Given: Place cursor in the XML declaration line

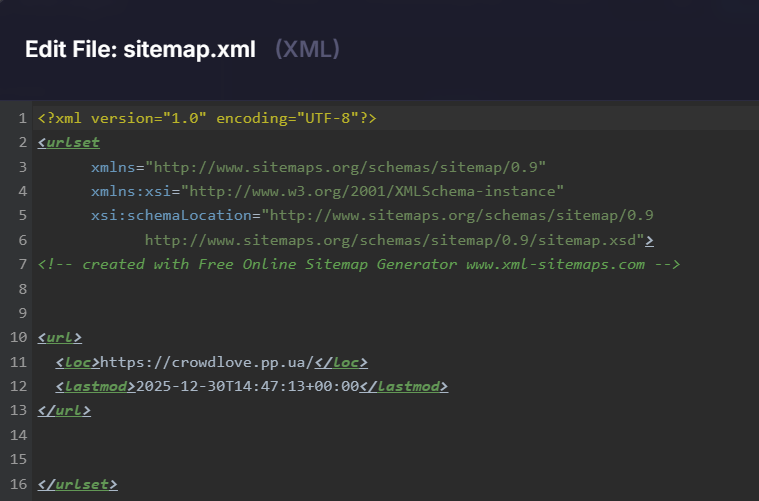Looking at the screenshot, I should click(x=207, y=119).
